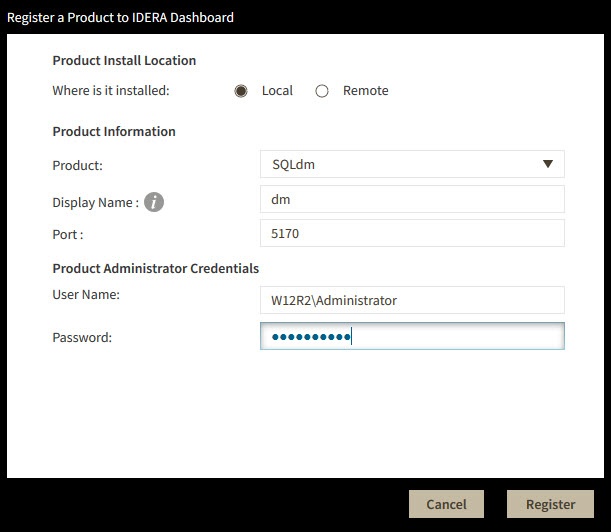Click the "Password:" field label
The width and height of the screenshot is (611, 532).
82,338
